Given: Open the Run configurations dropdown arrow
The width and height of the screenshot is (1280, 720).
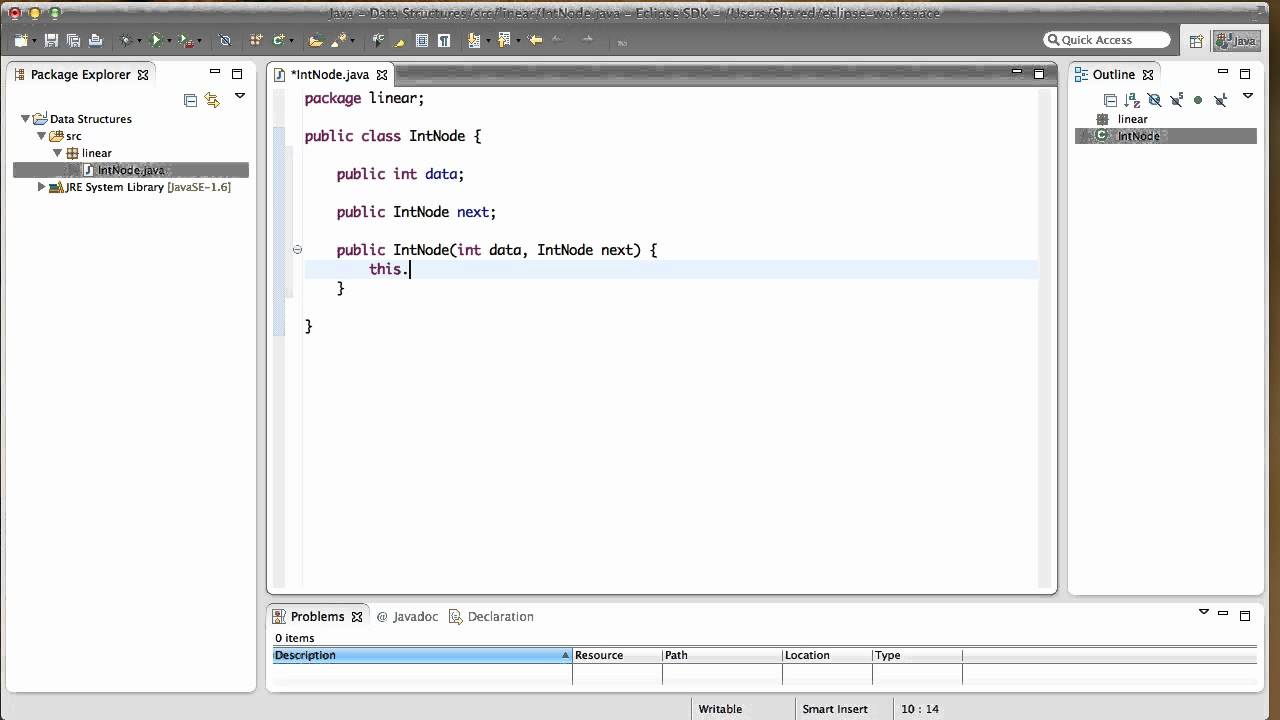Looking at the screenshot, I should [168, 41].
